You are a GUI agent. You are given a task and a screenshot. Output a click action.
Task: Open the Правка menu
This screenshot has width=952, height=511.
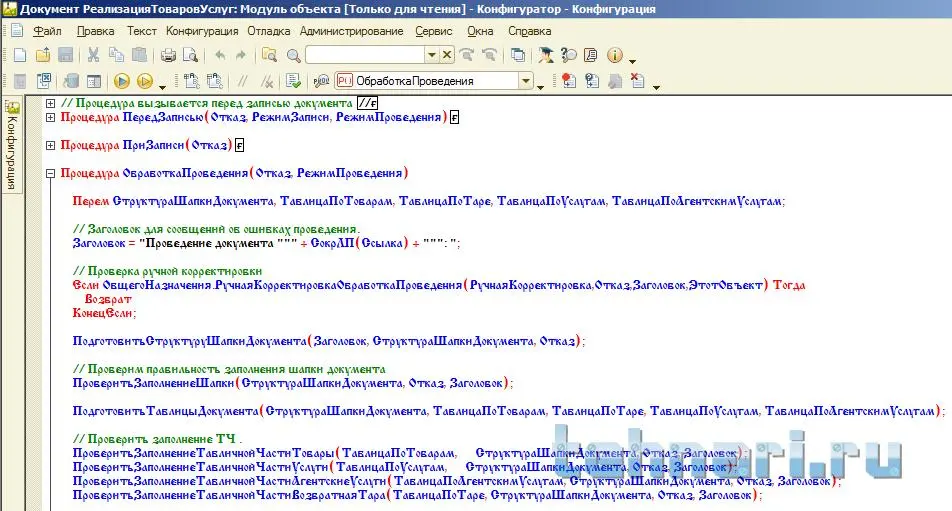pyautogui.click(x=95, y=31)
